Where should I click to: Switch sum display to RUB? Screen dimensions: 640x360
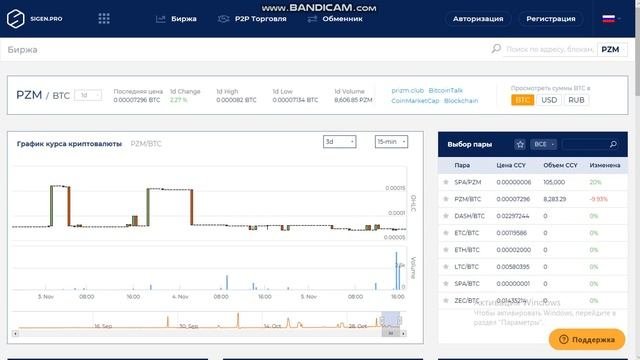(576, 100)
